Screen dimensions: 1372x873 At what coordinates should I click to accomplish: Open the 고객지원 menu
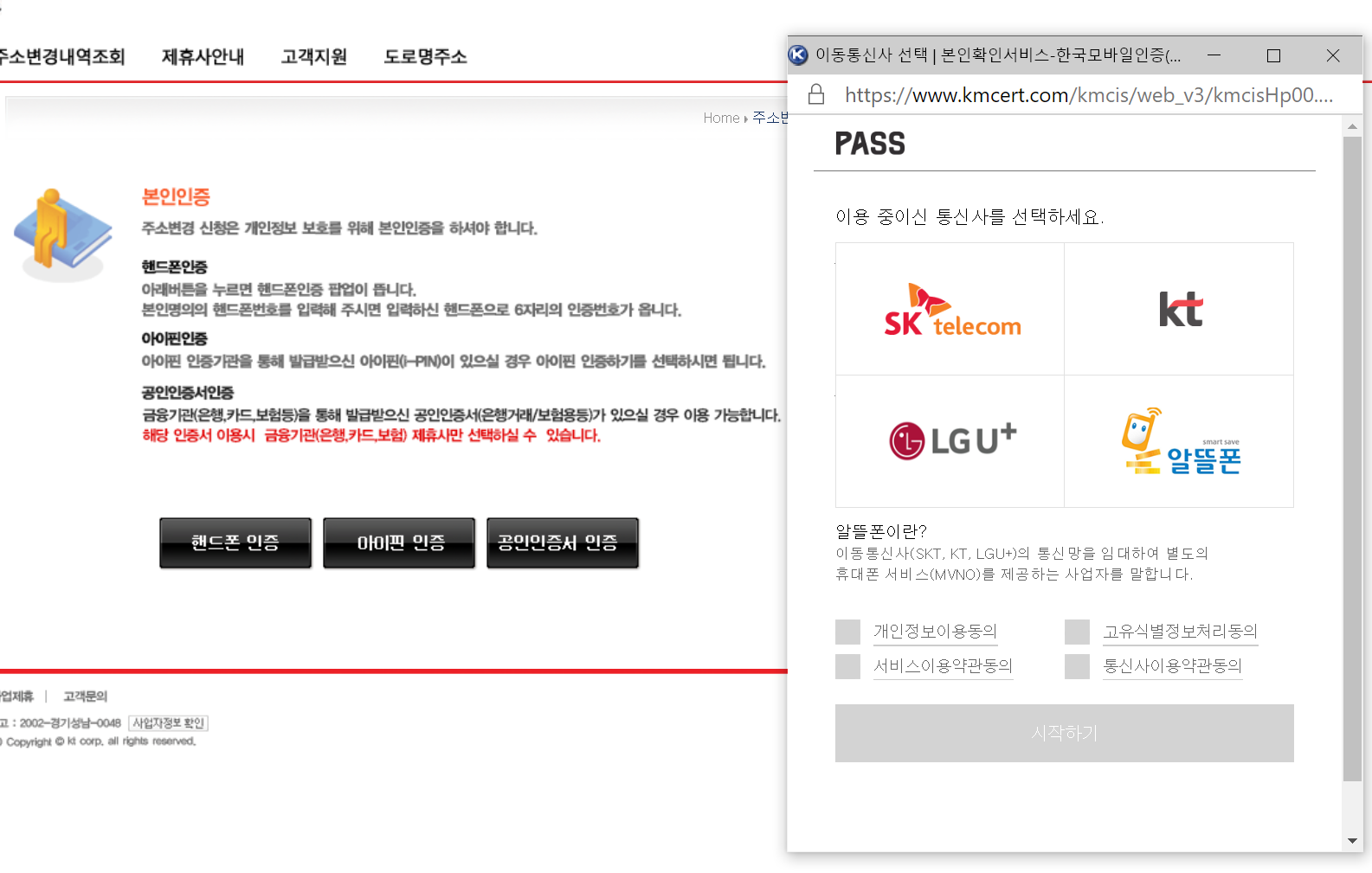click(313, 57)
